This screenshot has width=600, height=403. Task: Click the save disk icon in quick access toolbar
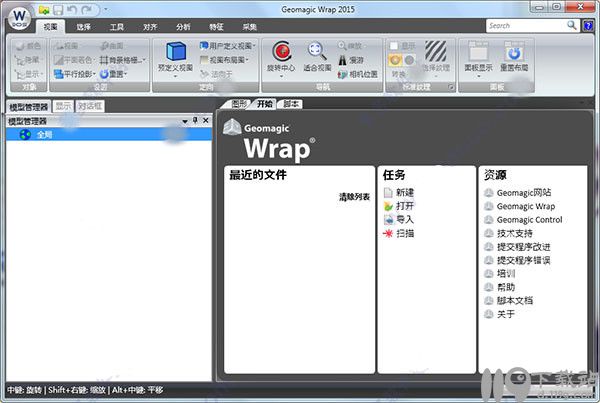click(x=58, y=10)
